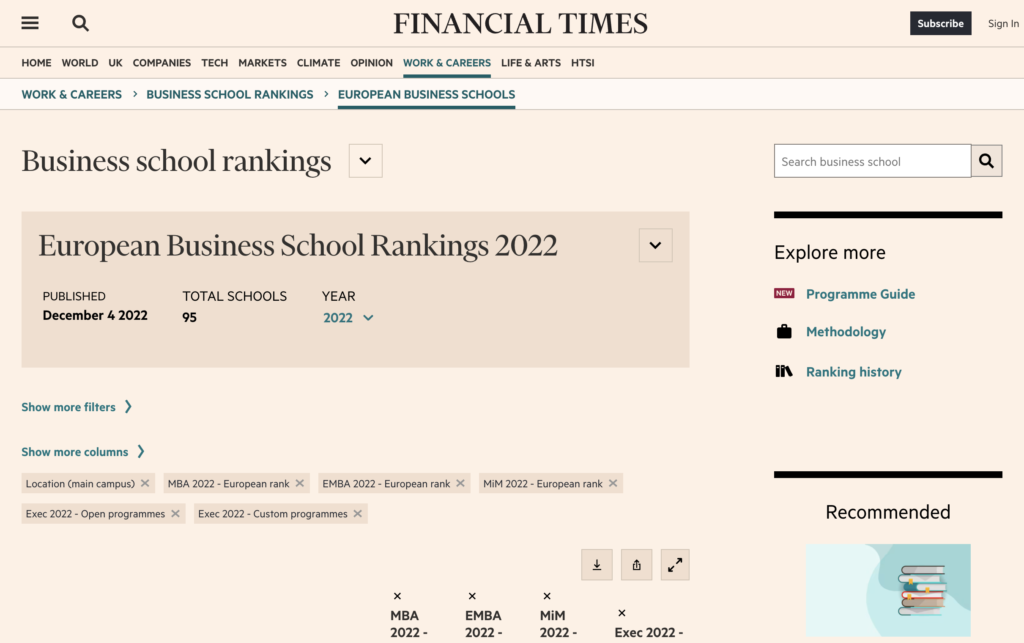Download the rankings table
Screen dimensions: 1024x643
pos(597,565)
